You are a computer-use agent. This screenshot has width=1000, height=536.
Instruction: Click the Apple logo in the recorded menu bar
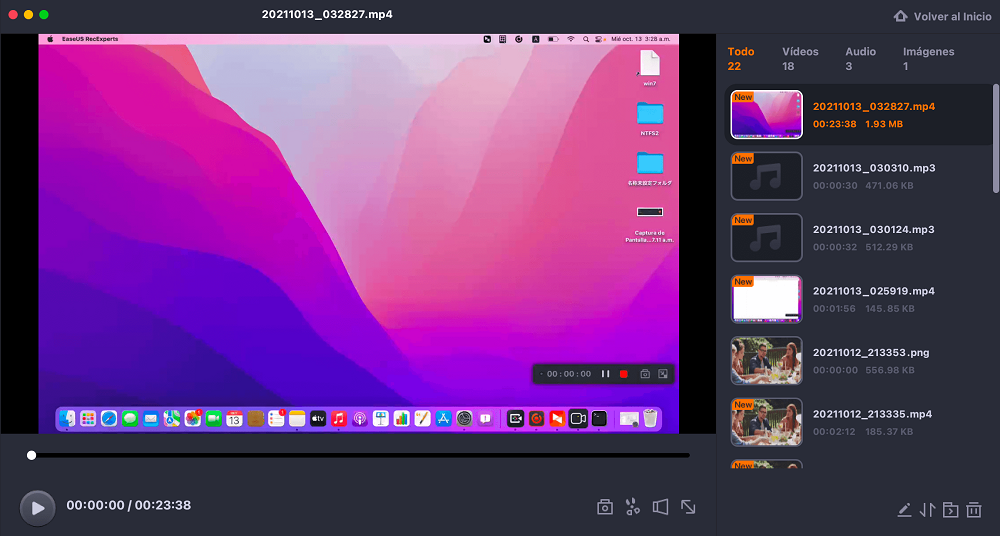pyautogui.click(x=50, y=39)
